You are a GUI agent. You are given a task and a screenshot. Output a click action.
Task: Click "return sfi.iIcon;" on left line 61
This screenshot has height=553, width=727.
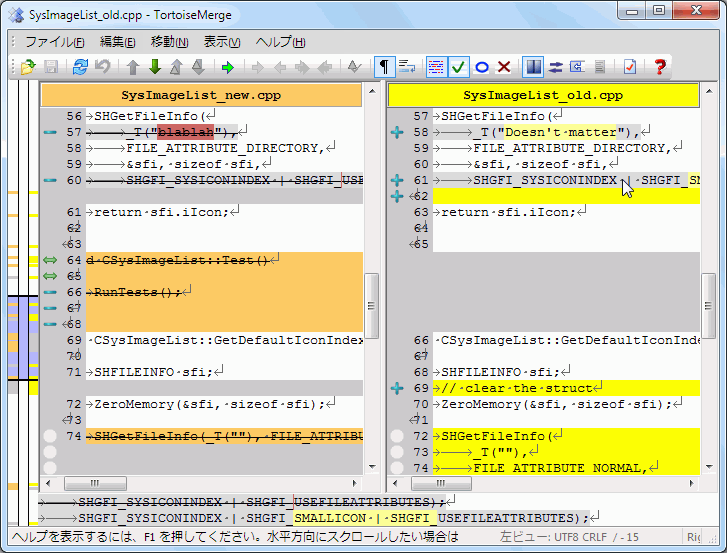click(x=161, y=212)
